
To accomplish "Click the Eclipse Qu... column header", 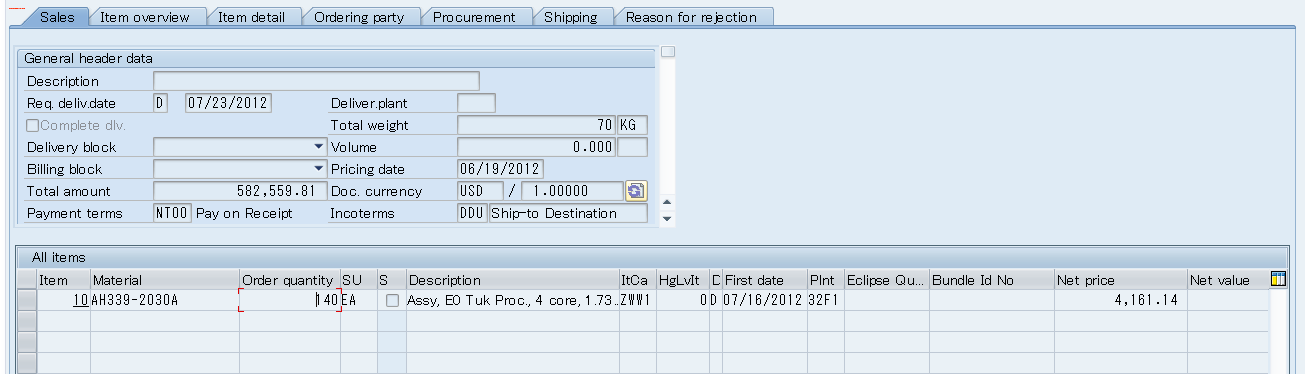I will [886, 280].
